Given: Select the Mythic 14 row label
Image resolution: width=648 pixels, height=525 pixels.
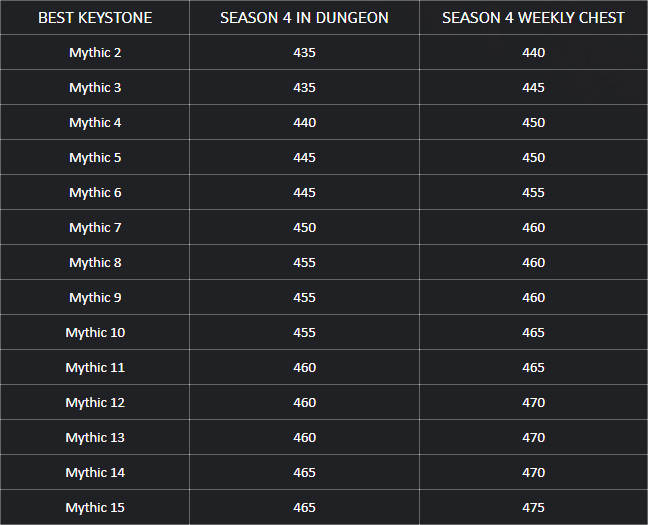Looking at the screenshot, I should pyautogui.click(x=95, y=472).
